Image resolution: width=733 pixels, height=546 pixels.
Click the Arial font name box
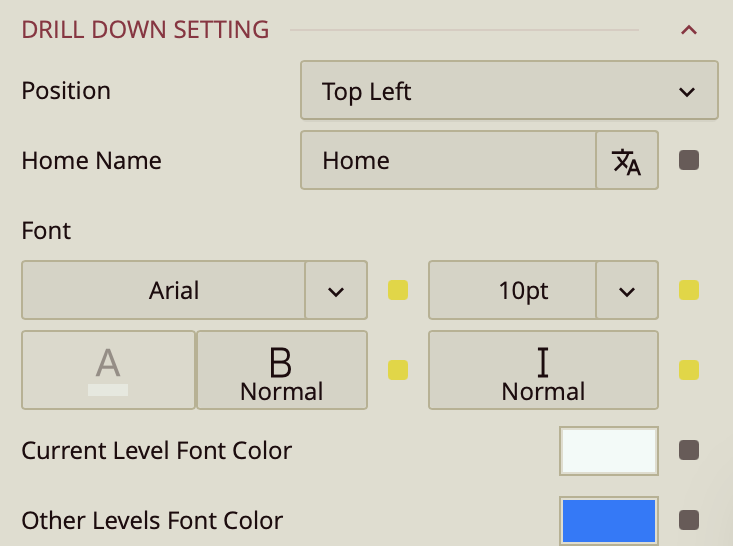[163, 291]
